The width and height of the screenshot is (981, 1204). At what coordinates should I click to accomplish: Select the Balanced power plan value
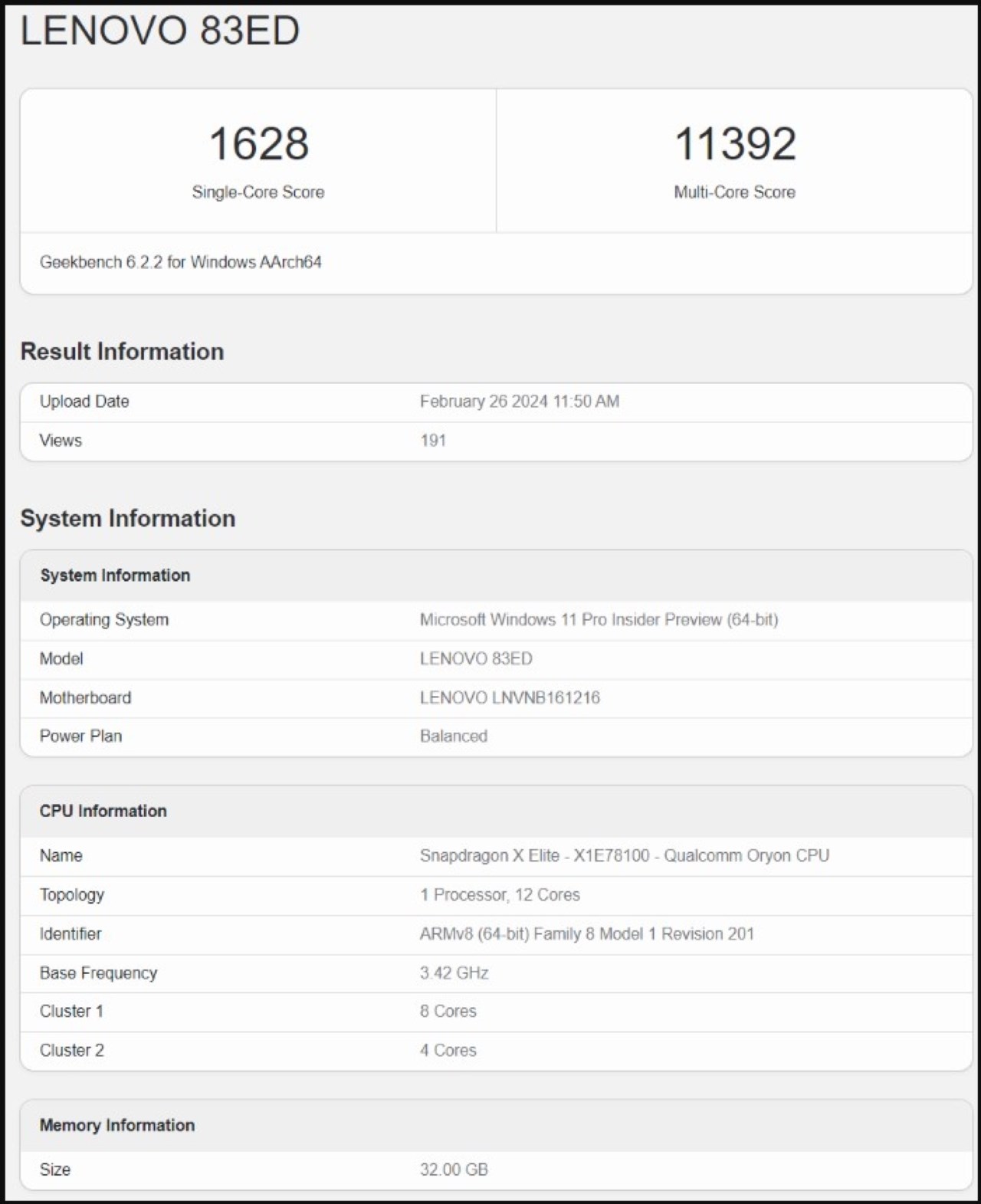coord(454,737)
